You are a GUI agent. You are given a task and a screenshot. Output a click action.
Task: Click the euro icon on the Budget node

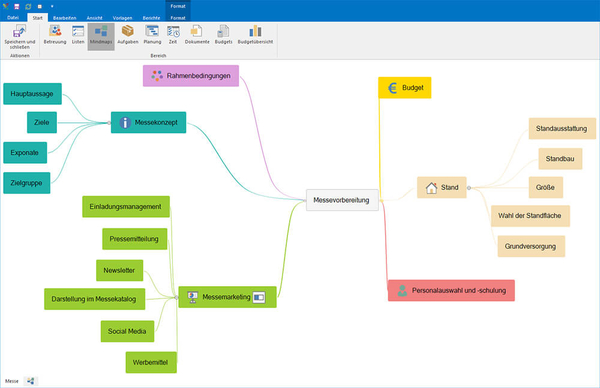(x=392, y=88)
